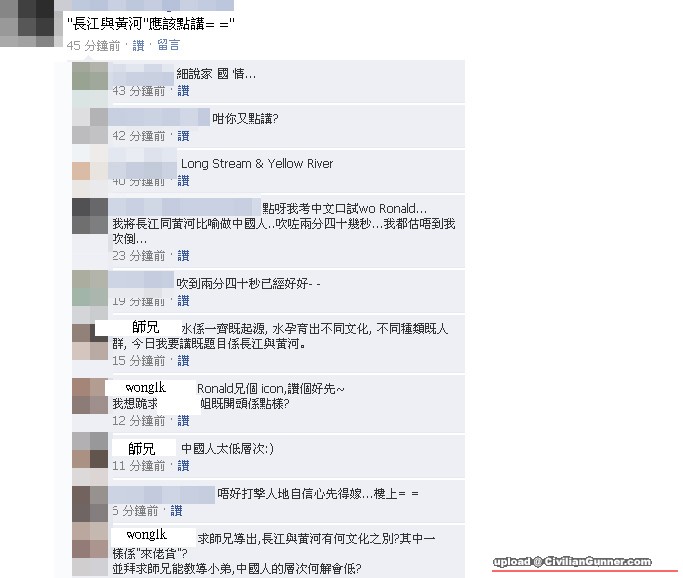
Task: Click 留言 to comment on the post
Action: tap(168, 45)
